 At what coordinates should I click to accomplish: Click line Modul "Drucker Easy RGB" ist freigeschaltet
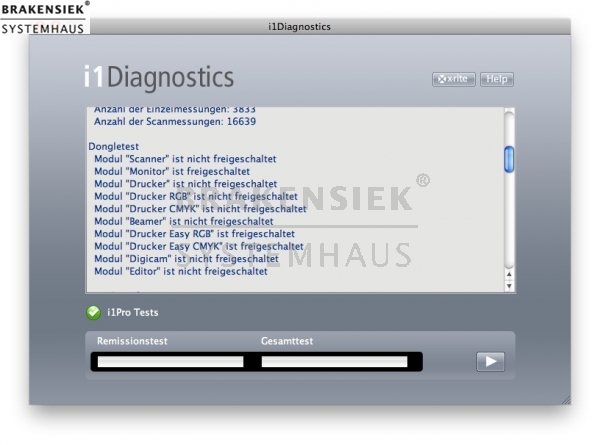point(194,234)
